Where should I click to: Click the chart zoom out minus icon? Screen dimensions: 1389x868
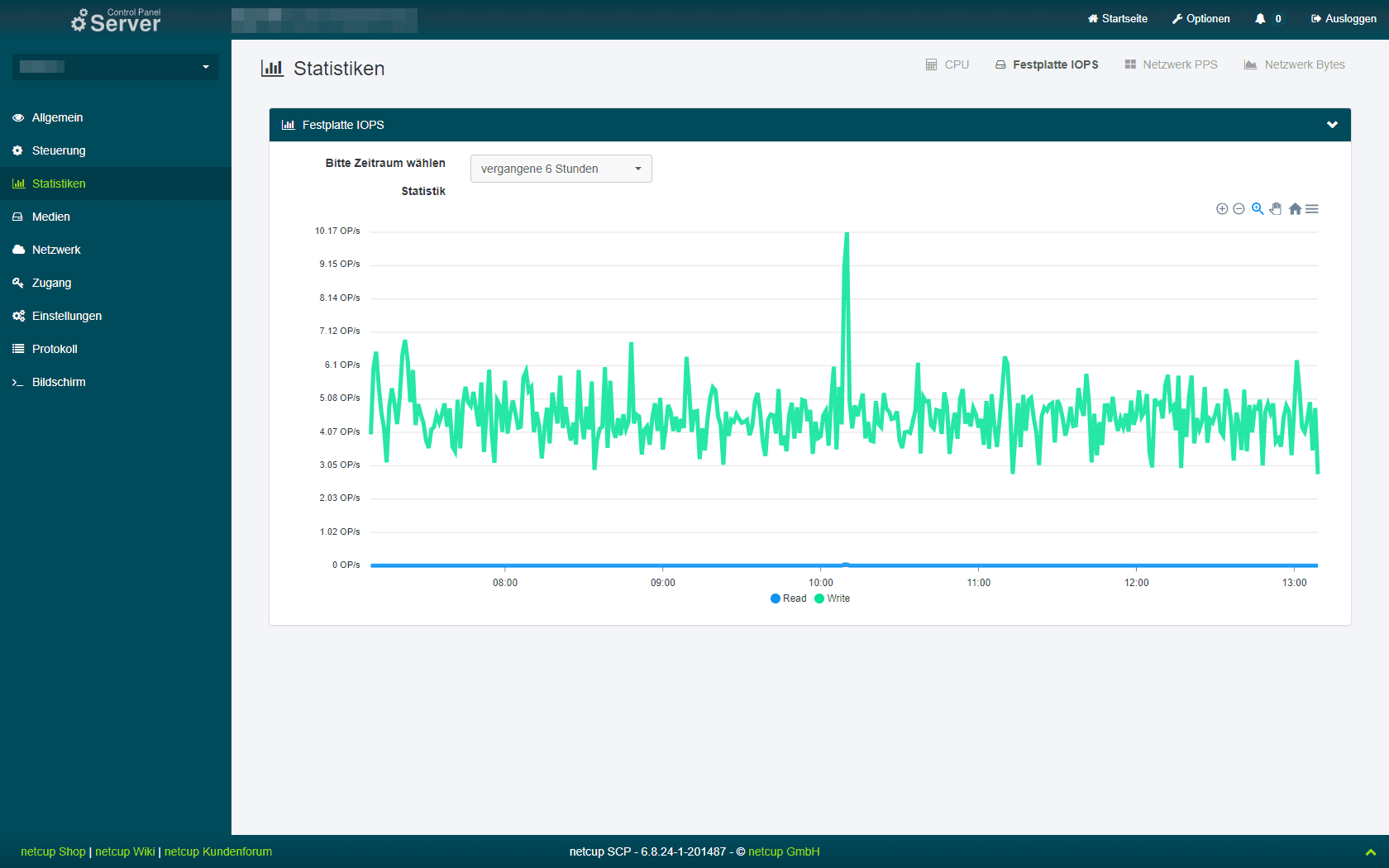click(1239, 209)
